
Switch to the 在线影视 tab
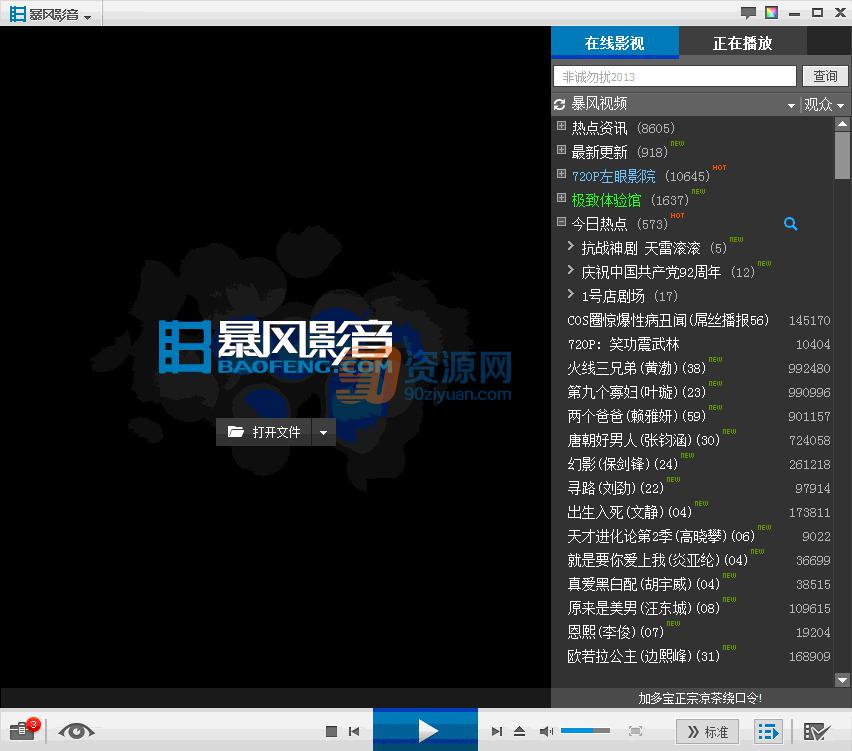pos(615,42)
